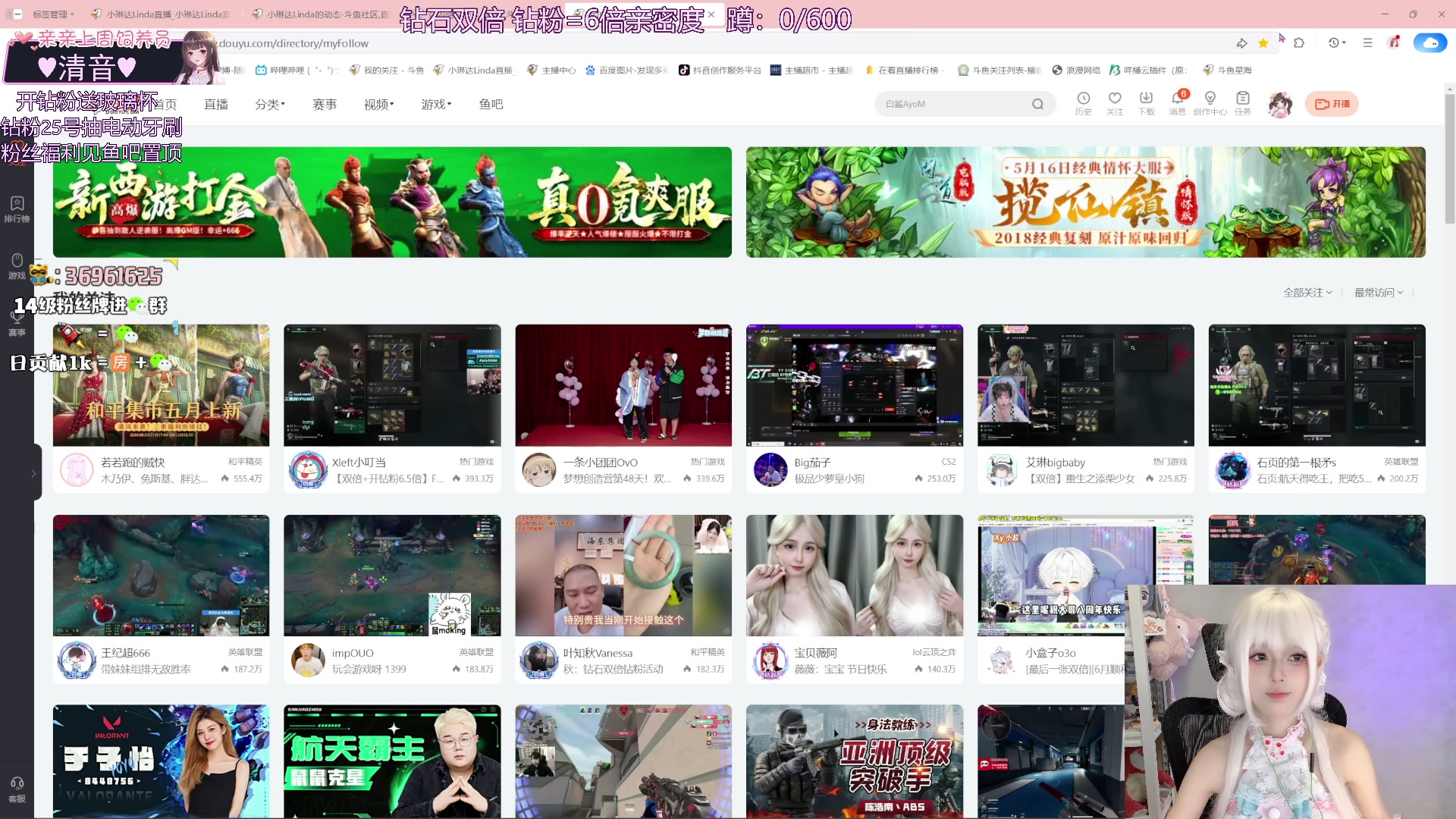The image size is (1456, 819).
Task: Open the 关注 heart icon
Action: pyautogui.click(x=1114, y=103)
